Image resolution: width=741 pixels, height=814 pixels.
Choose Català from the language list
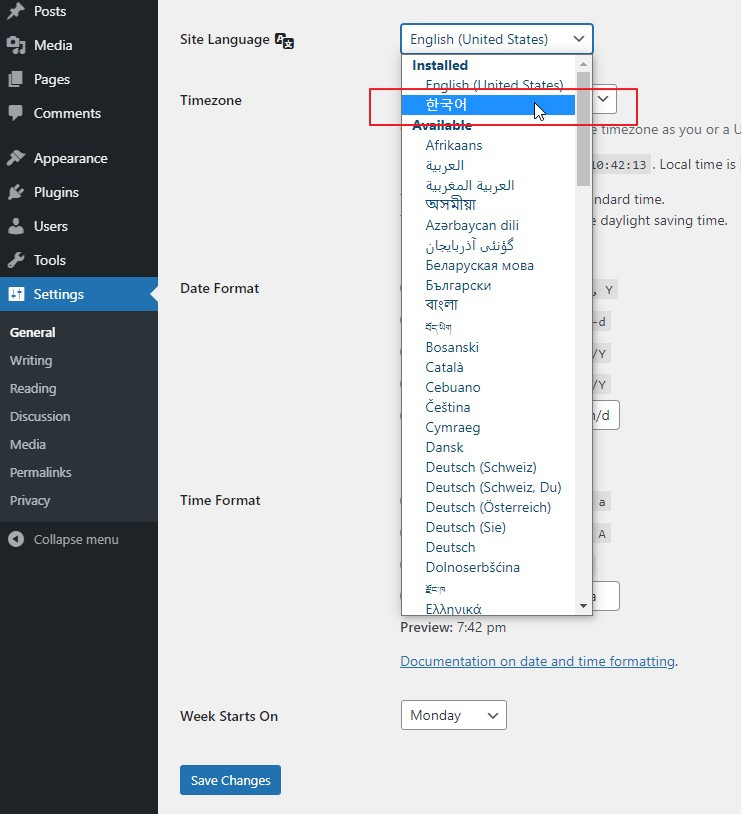pyautogui.click(x=488, y=367)
